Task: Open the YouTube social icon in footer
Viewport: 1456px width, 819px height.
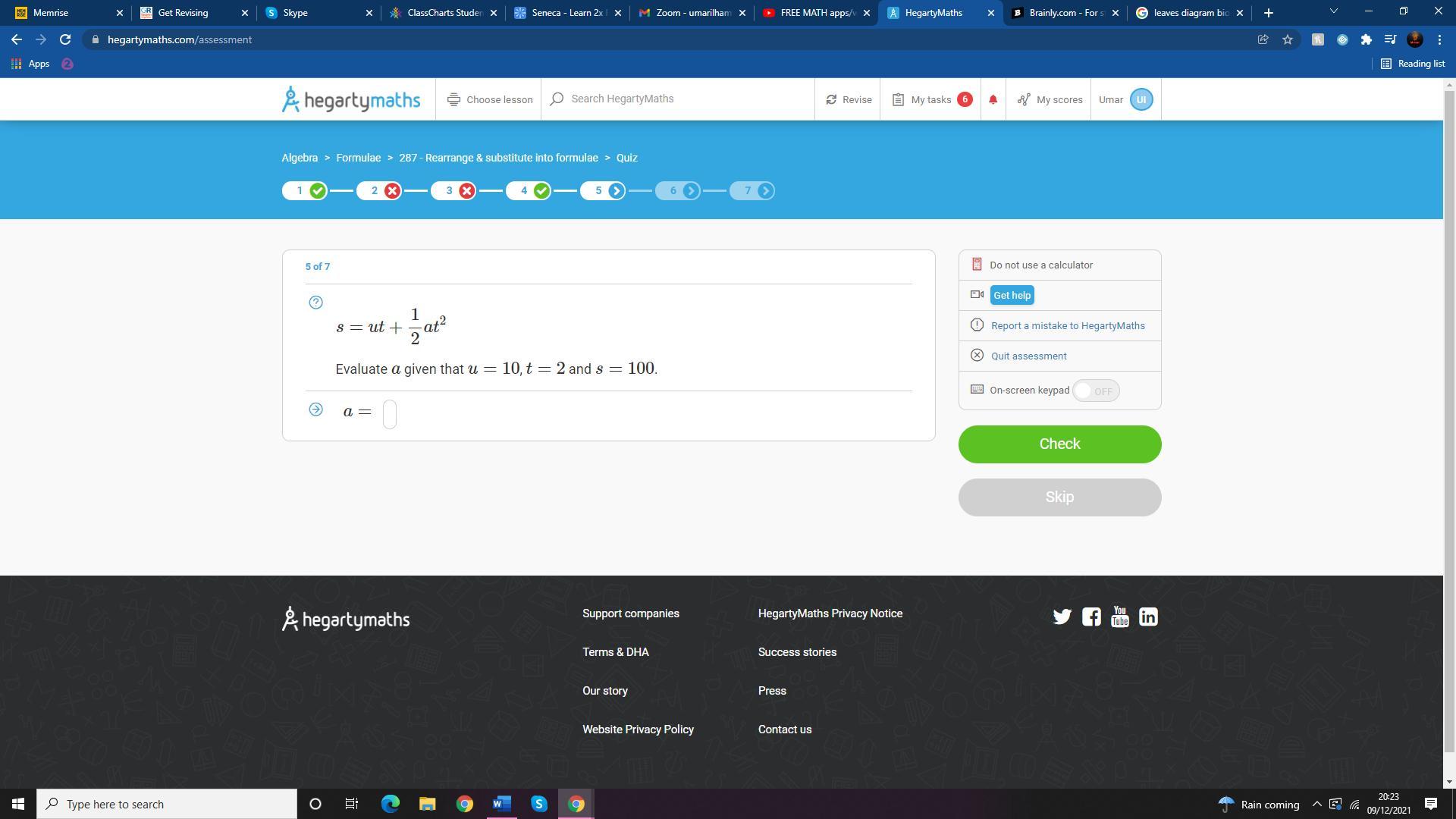Action: pos(1119,617)
